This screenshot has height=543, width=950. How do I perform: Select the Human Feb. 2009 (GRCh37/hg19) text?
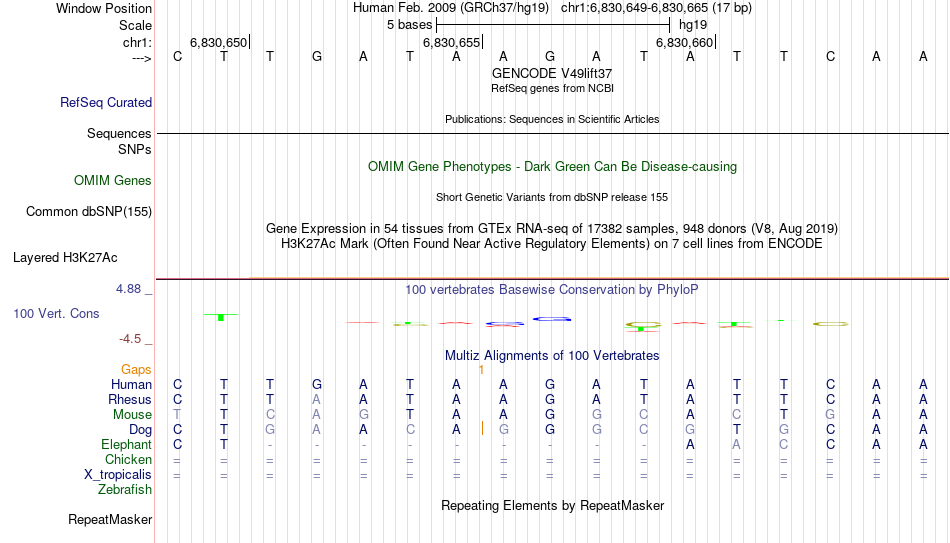coord(451,8)
